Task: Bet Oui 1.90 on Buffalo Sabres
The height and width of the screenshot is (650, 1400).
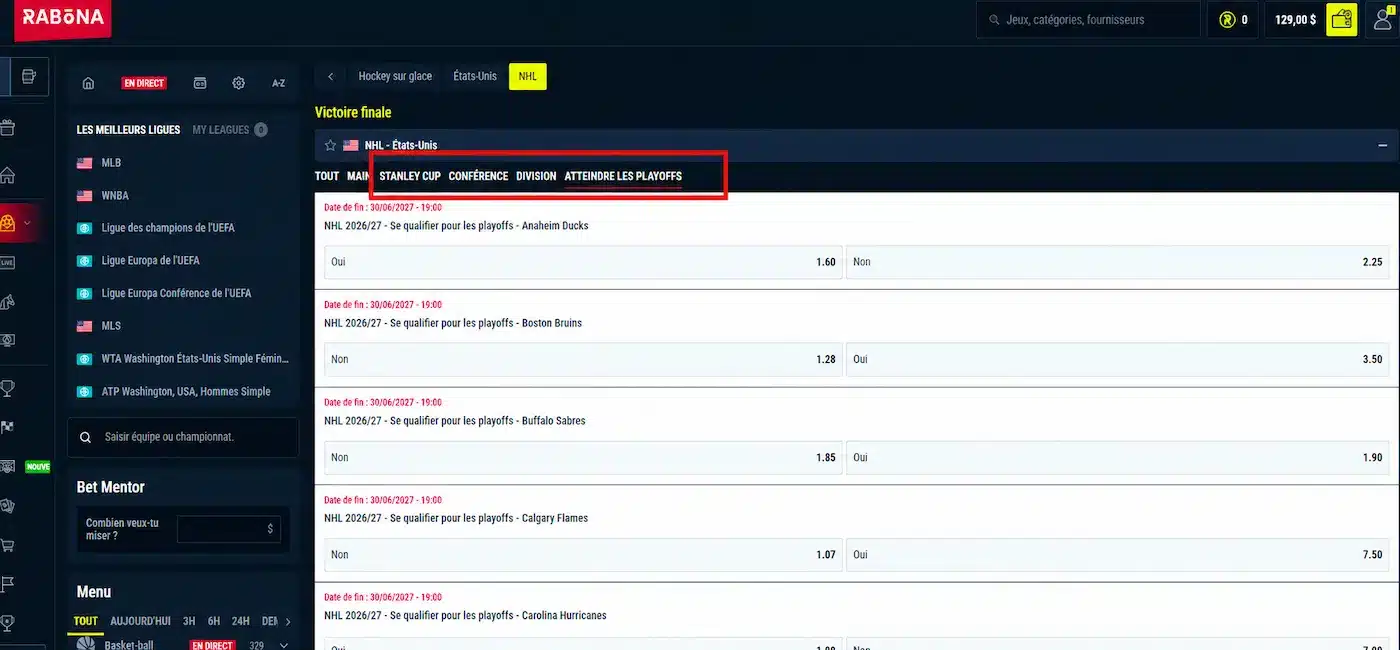Action: point(1118,457)
